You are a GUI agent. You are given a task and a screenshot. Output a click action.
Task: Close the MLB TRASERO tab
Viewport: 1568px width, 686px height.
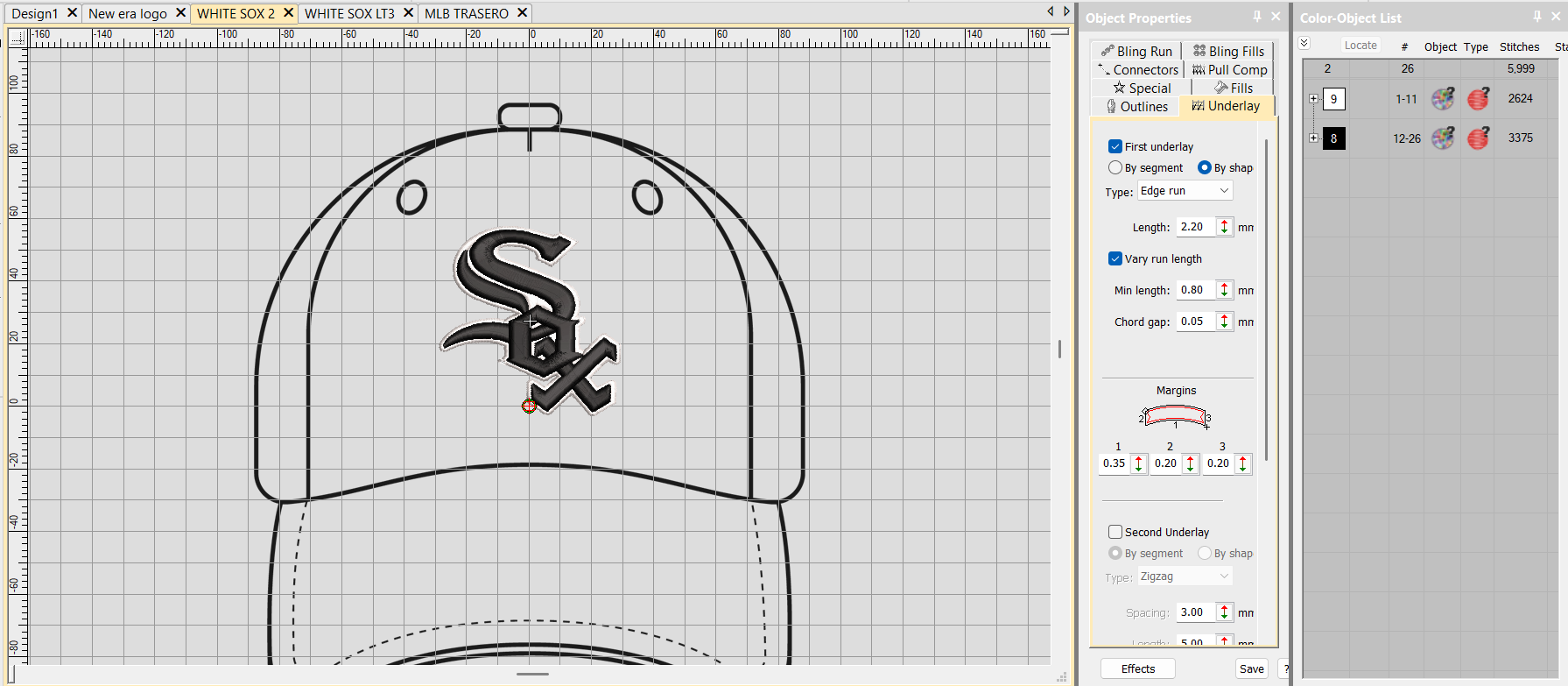click(522, 13)
